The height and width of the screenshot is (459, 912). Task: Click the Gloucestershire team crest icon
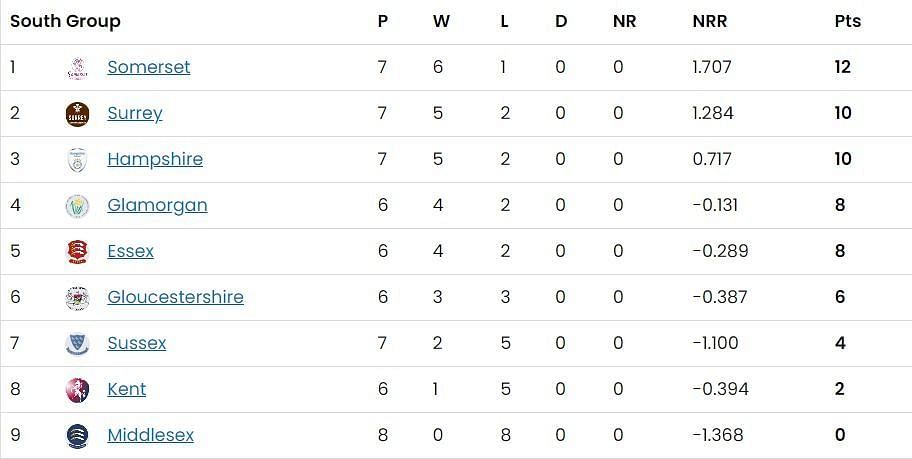(77, 298)
